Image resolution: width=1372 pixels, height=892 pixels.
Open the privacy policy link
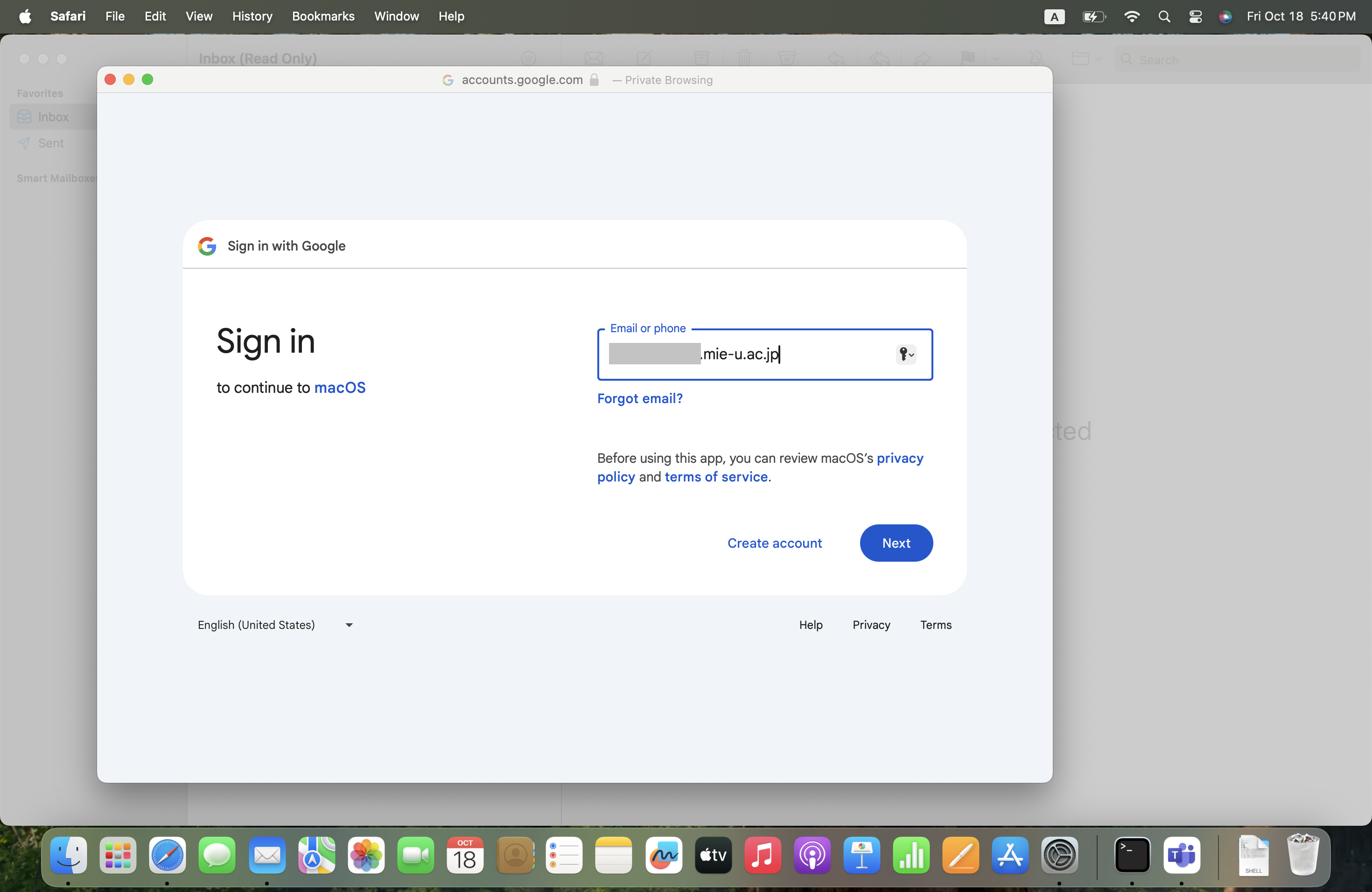760,467
